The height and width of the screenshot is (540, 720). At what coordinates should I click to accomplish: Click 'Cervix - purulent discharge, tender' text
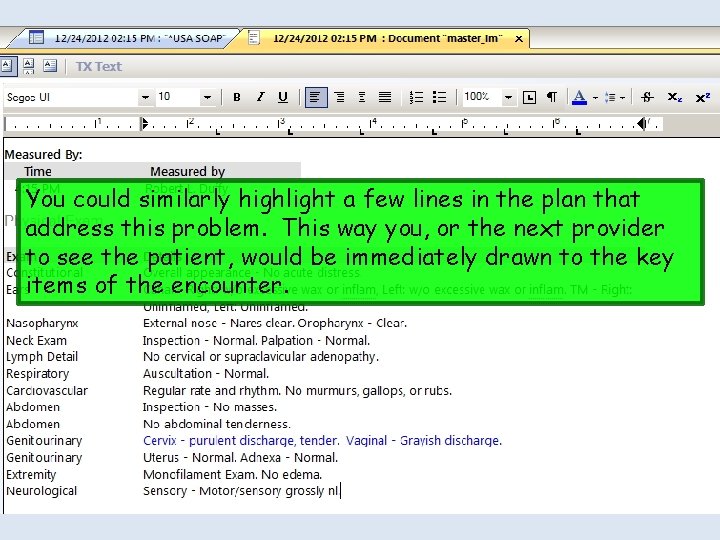pyautogui.click(x=242, y=440)
